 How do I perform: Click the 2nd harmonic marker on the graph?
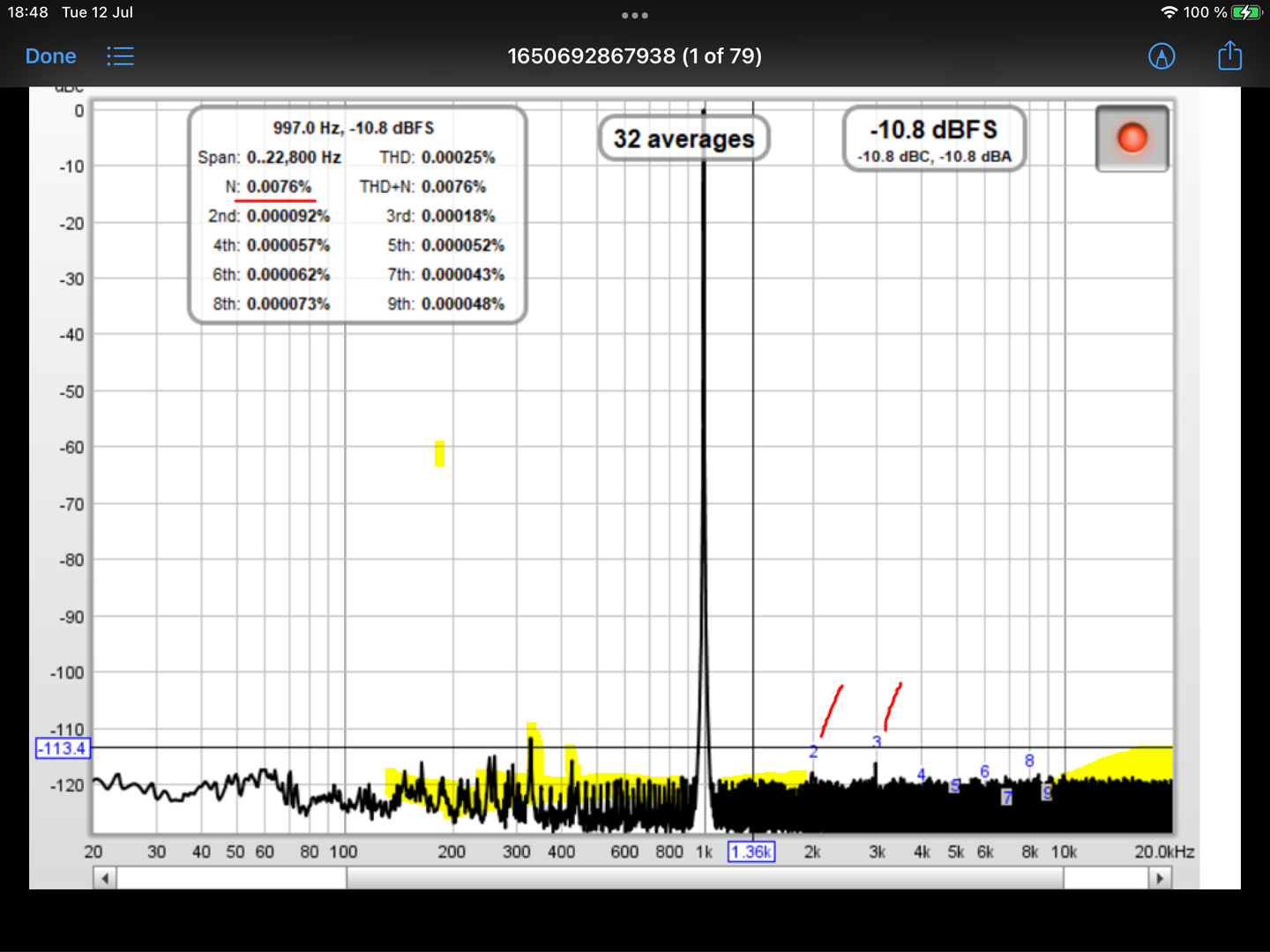click(813, 752)
